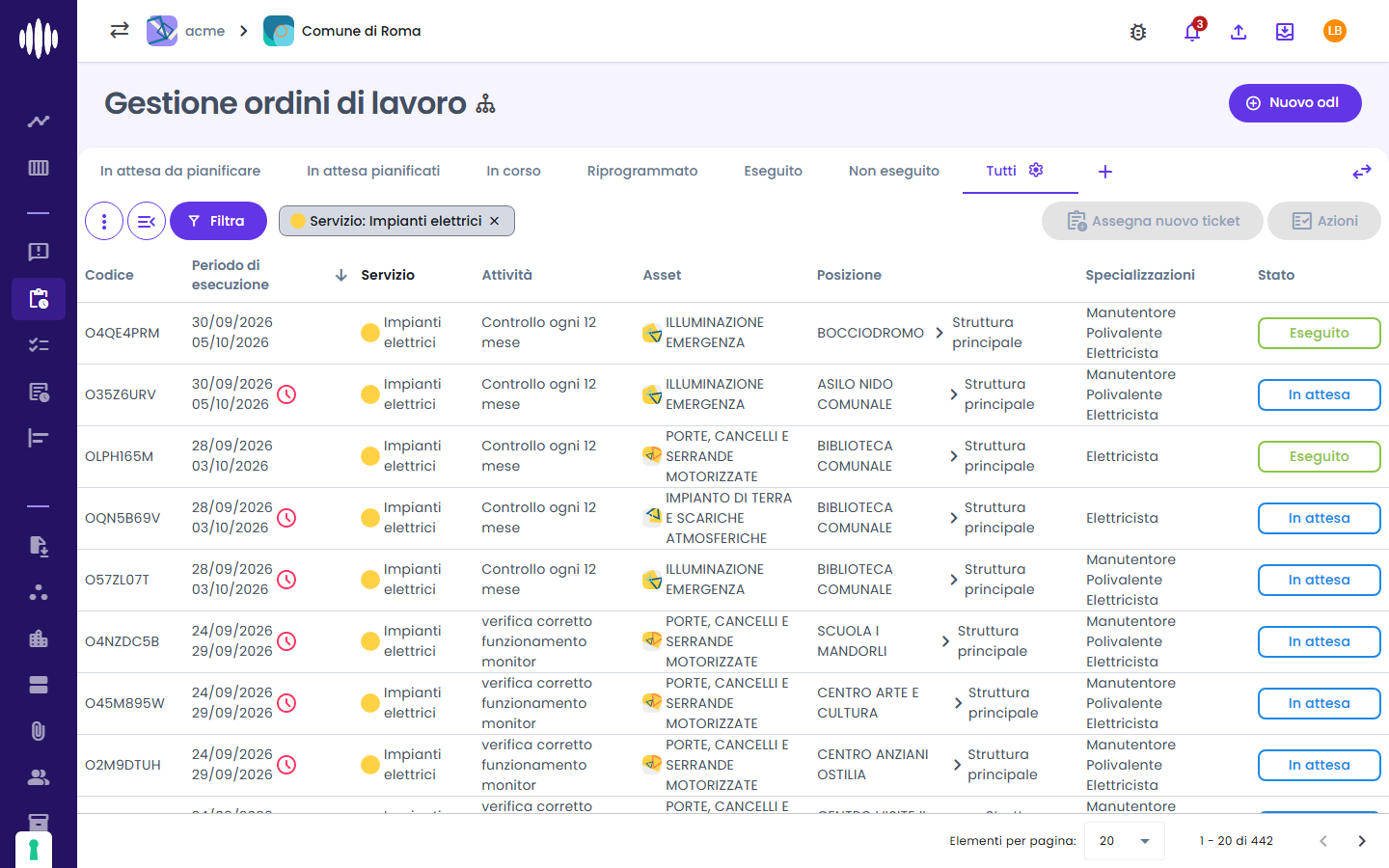Open the checklist icon in sidebar
Viewport: 1389px width, 868px height.
[39, 345]
